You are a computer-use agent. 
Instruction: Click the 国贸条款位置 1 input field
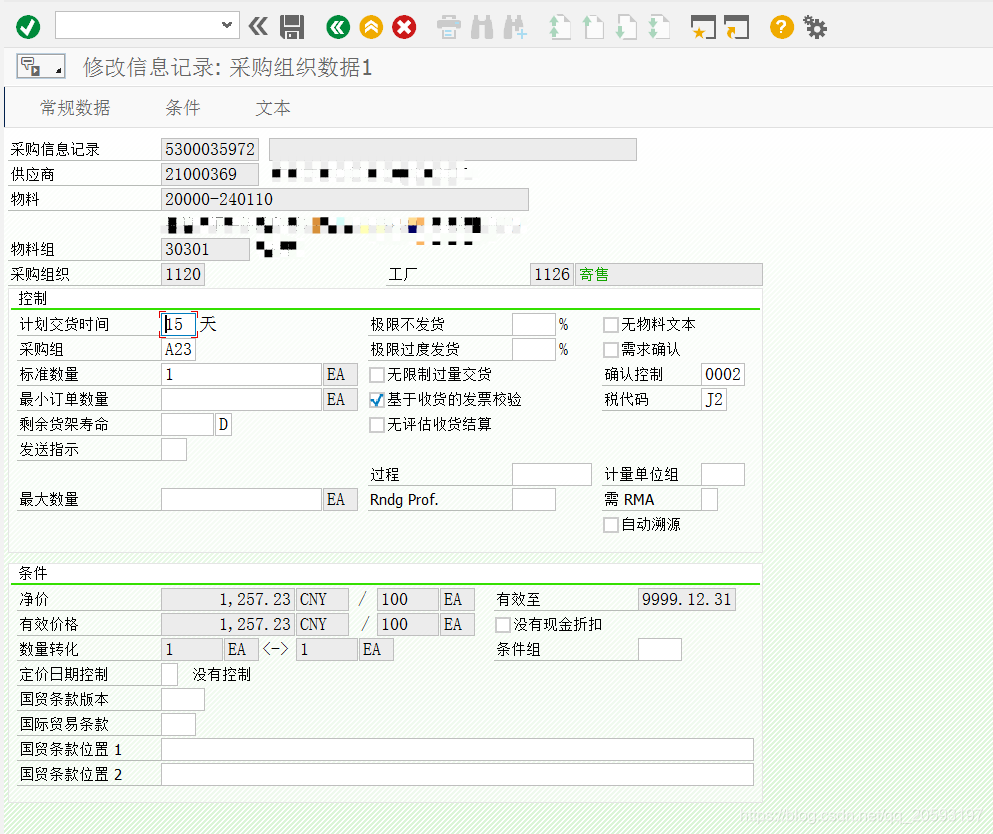click(x=457, y=750)
